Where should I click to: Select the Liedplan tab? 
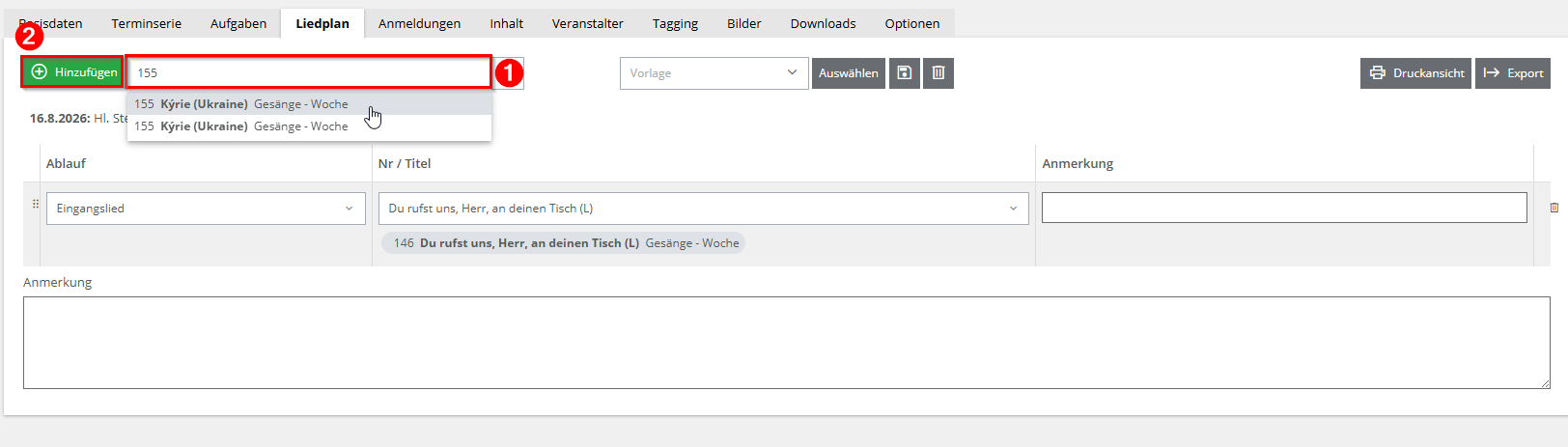(x=322, y=23)
